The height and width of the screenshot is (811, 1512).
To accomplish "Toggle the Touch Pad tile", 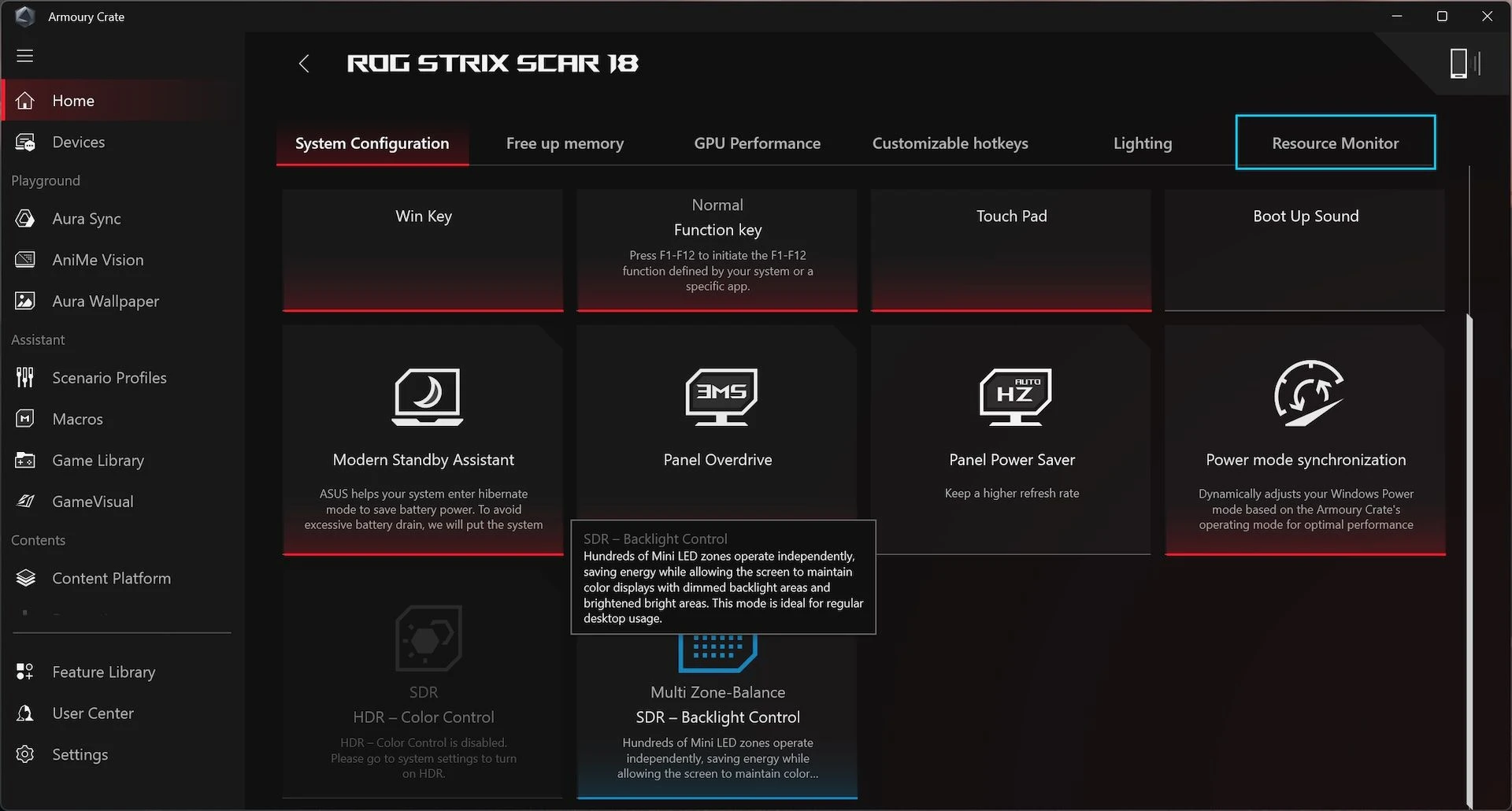I will (x=1011, y=250).
